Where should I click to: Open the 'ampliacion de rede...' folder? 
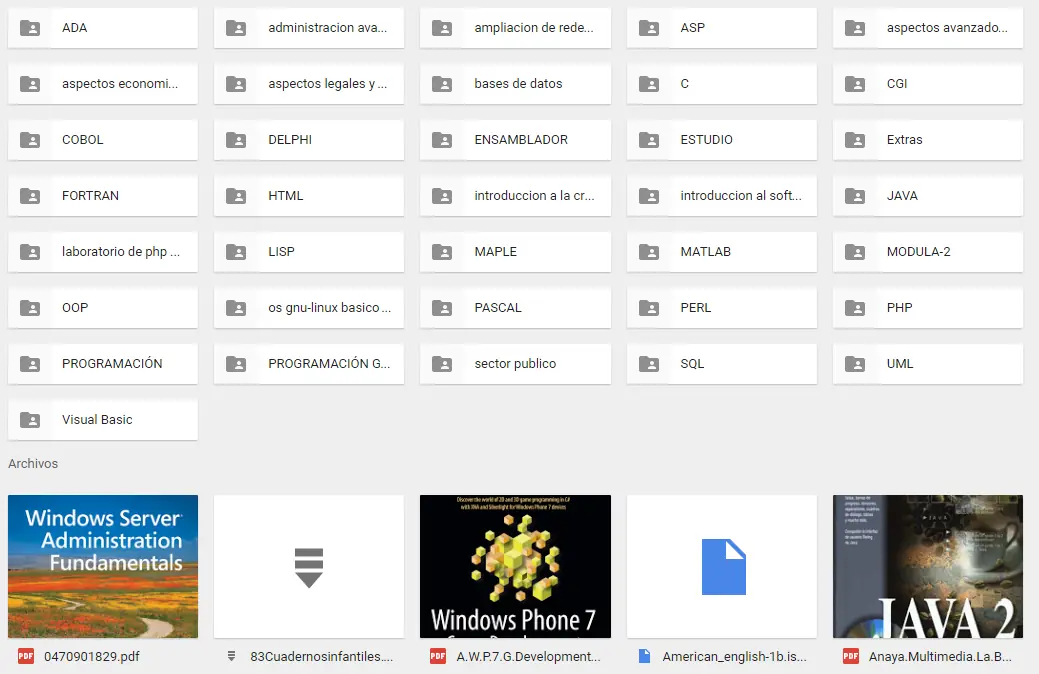pyautogui.click(x=516, y=28)
